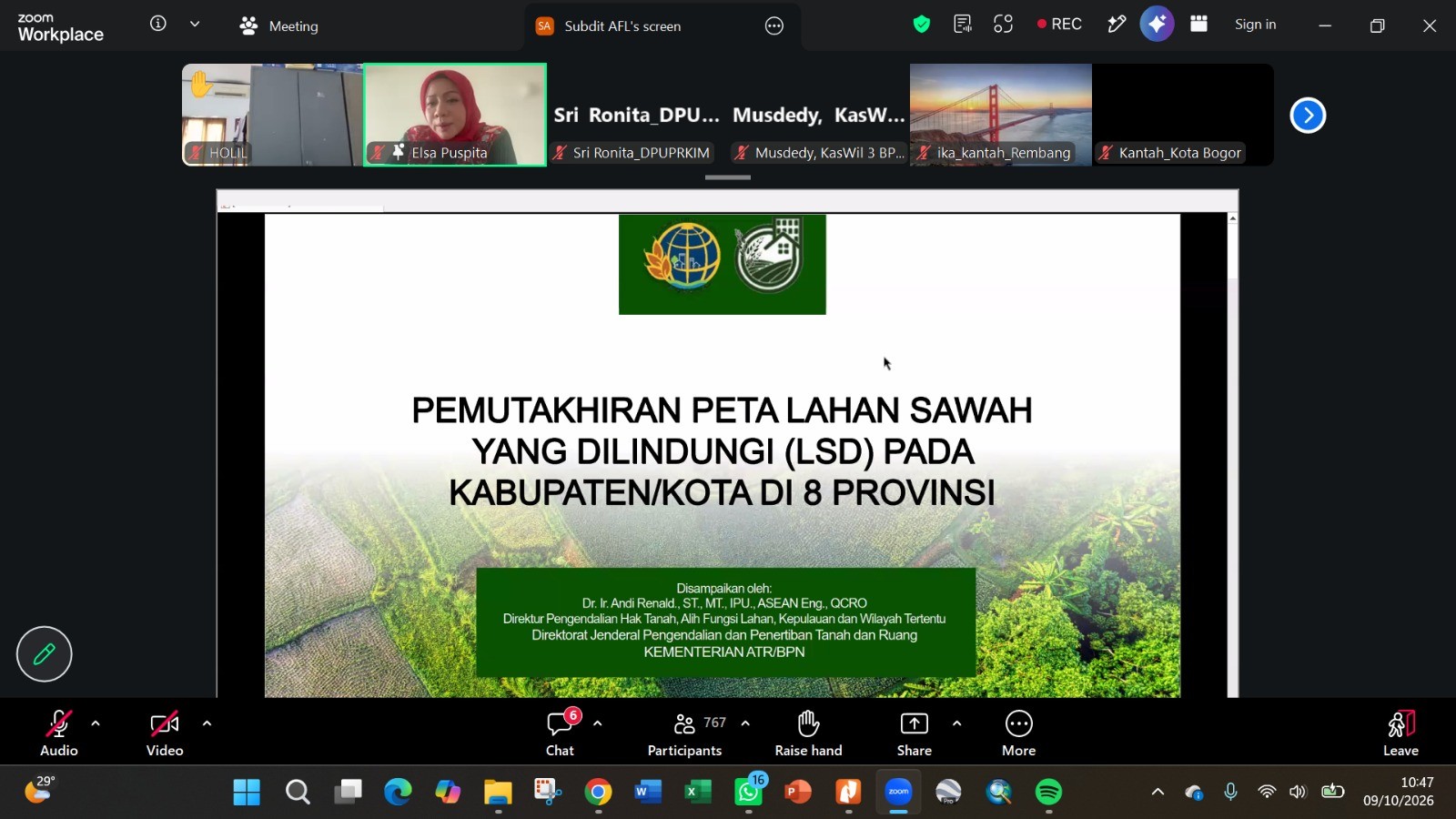Open the annotation wand tool
The height and width of the screenshot is (819, 1456).
click(1117, 25)
